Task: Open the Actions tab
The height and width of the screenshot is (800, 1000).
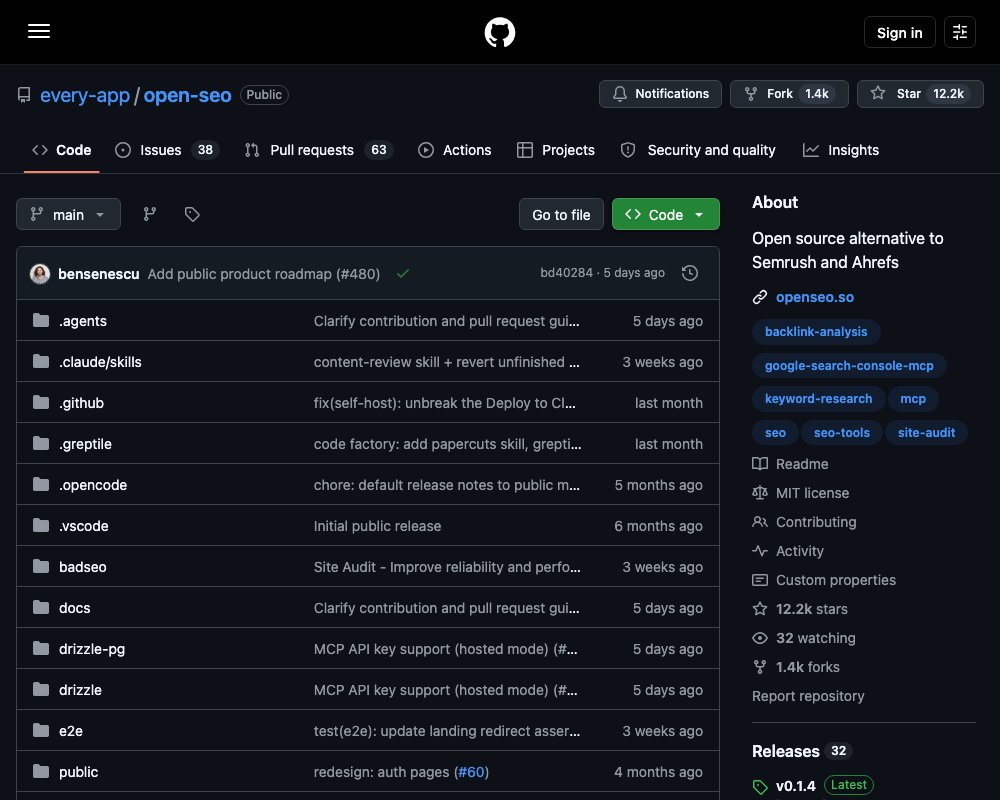Action: tap(455, 150)
